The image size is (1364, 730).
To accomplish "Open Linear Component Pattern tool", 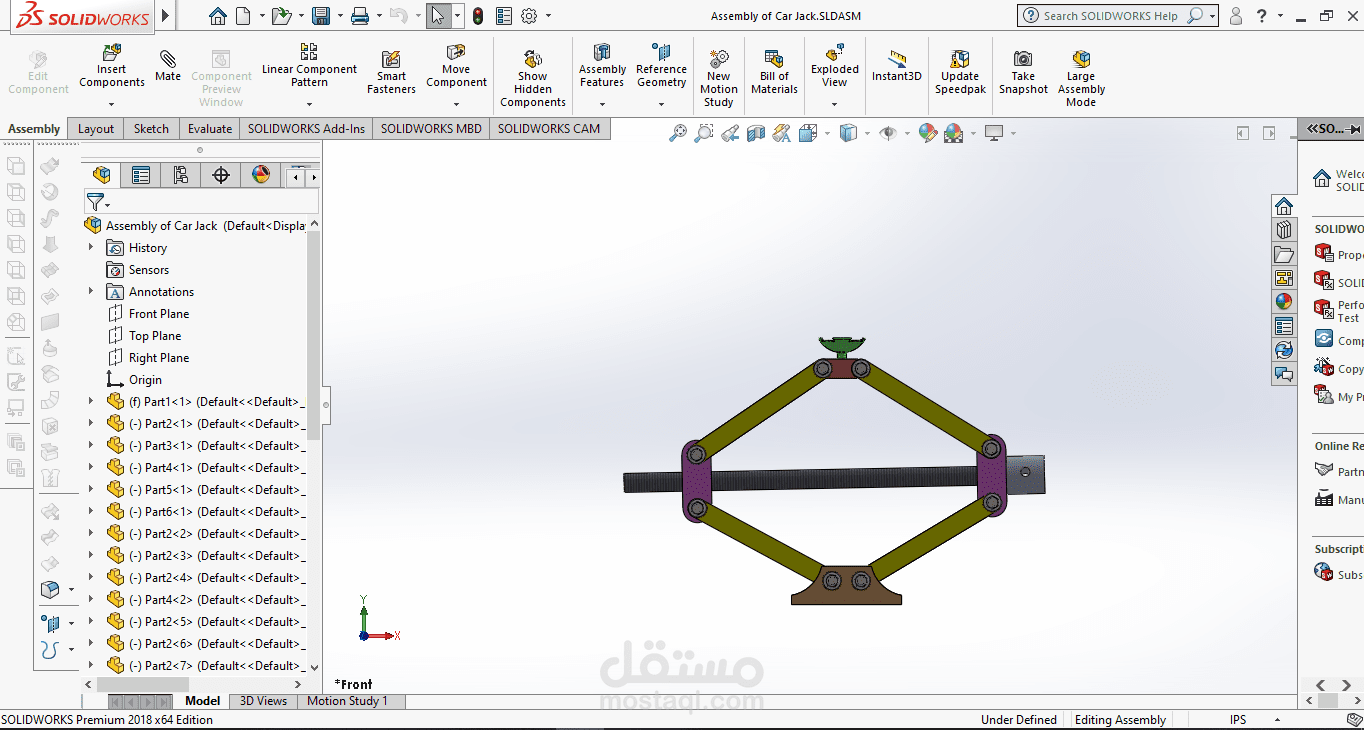I will (309, 66).
